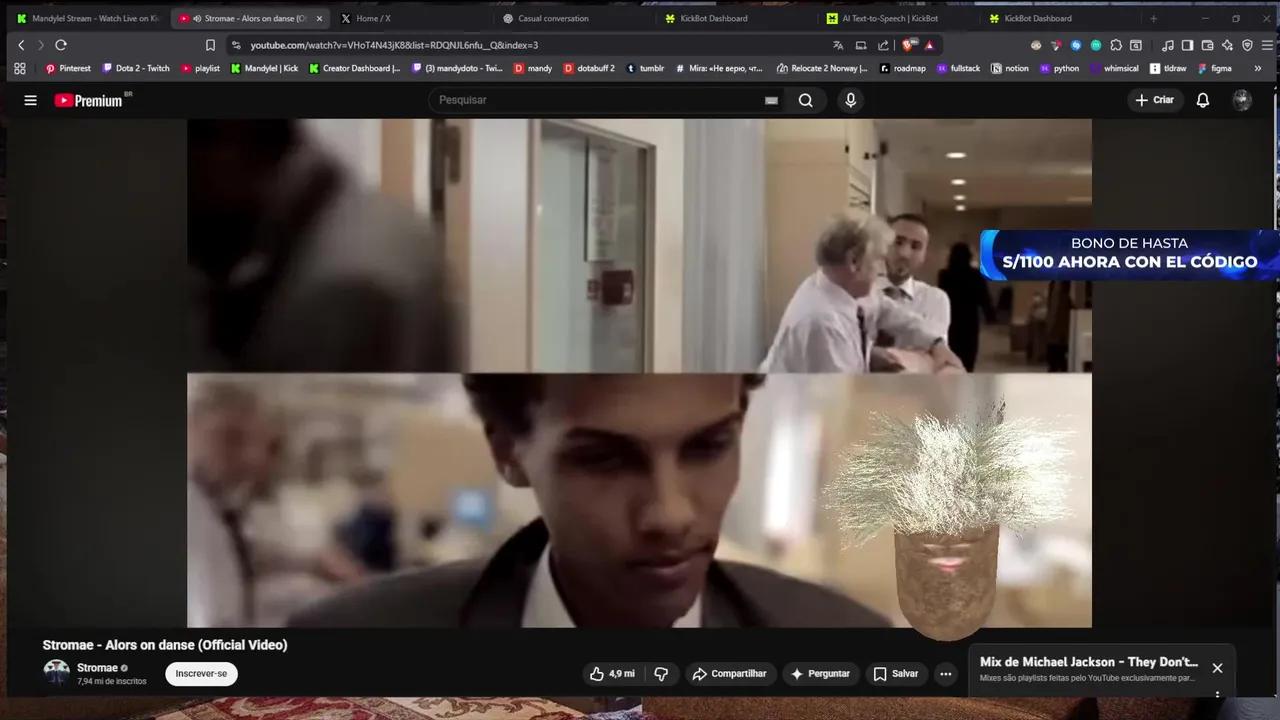Image resolution: width=1280 pixels, height=720 pixels.
Task: Close the Mix de Michael Jackson panel
Action: [x=1217, y=668]
